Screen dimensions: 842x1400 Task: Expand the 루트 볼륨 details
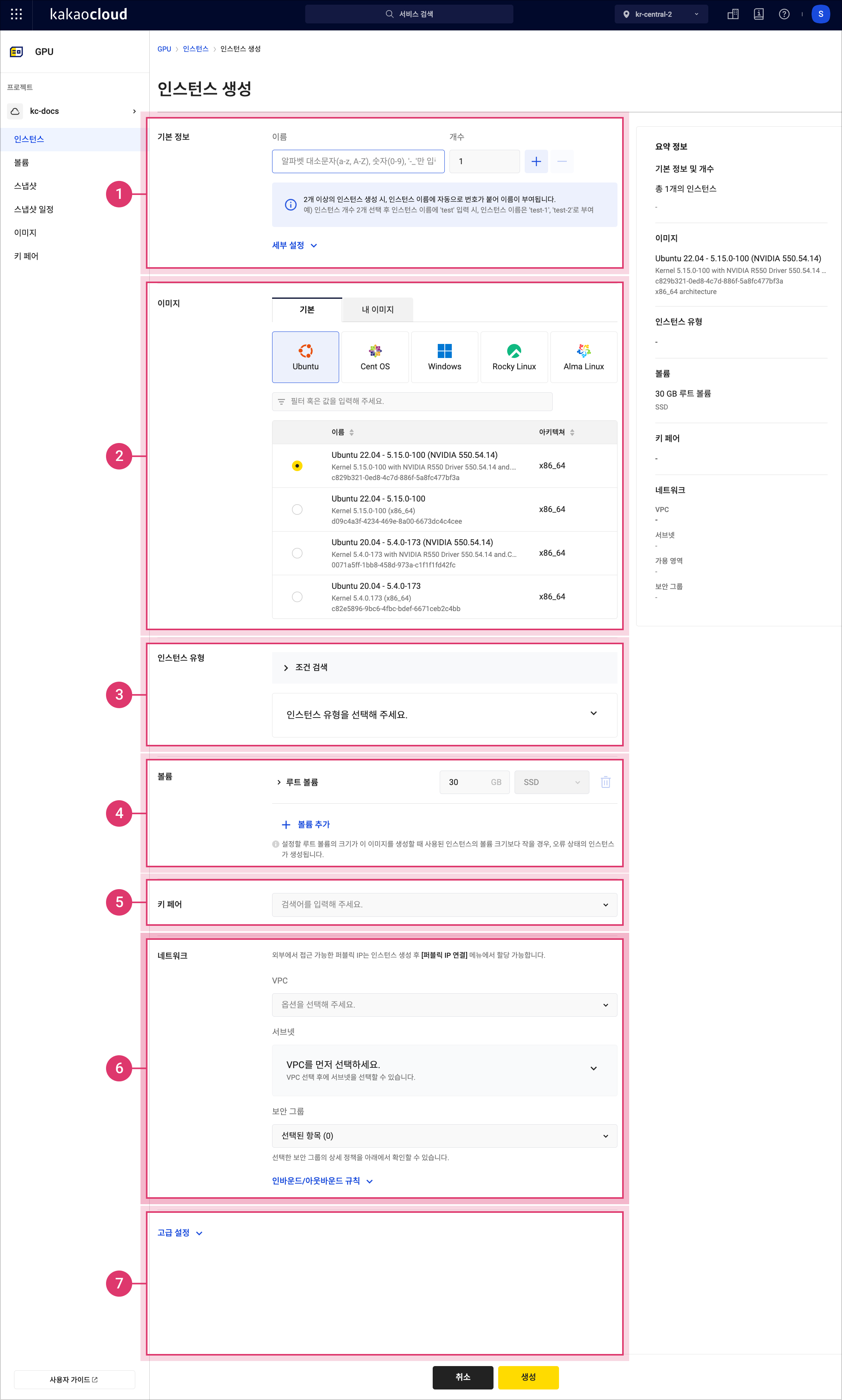click(297, 782)
